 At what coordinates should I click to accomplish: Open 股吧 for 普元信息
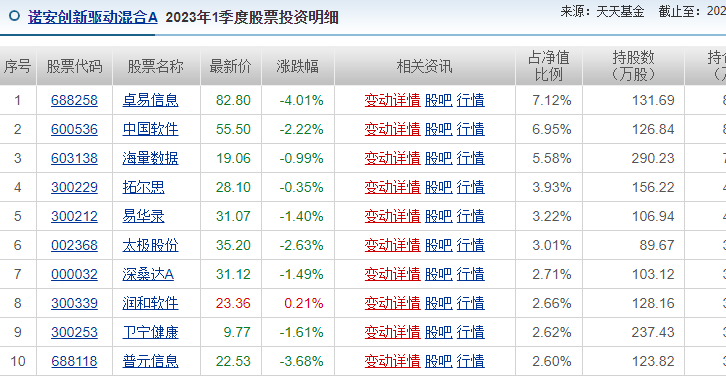pos(438,361)
